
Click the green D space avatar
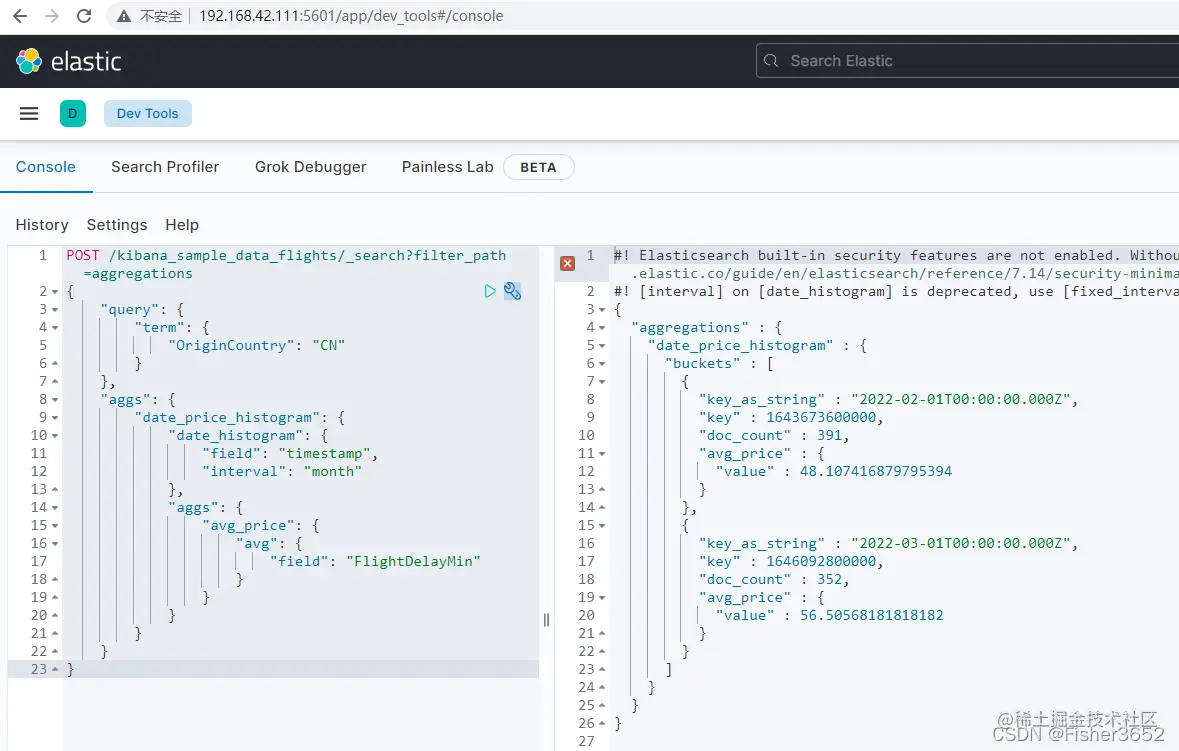(x=73, y=114)
